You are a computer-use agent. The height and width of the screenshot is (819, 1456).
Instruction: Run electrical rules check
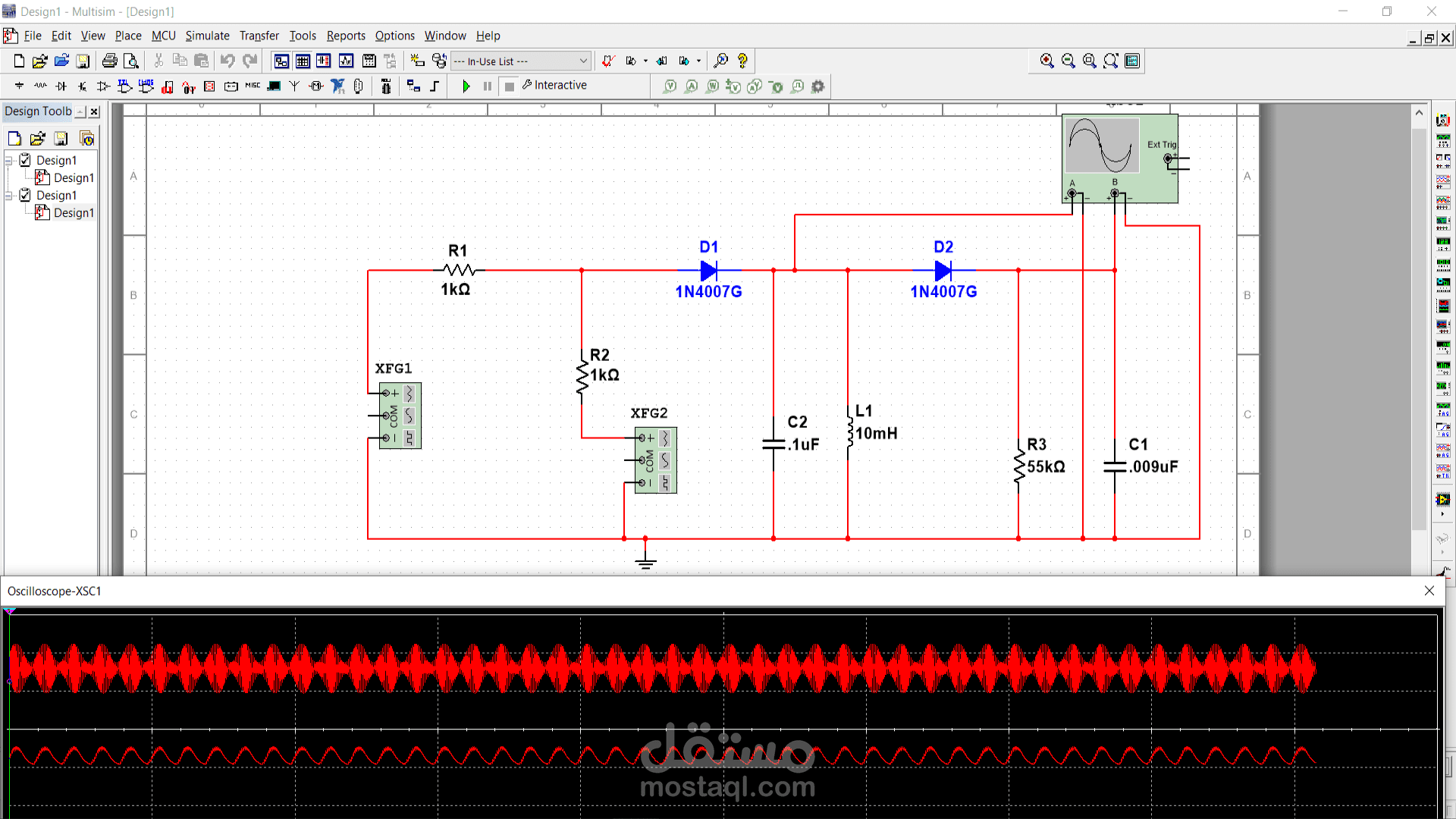pyautogui.click(x=607, y=61)
